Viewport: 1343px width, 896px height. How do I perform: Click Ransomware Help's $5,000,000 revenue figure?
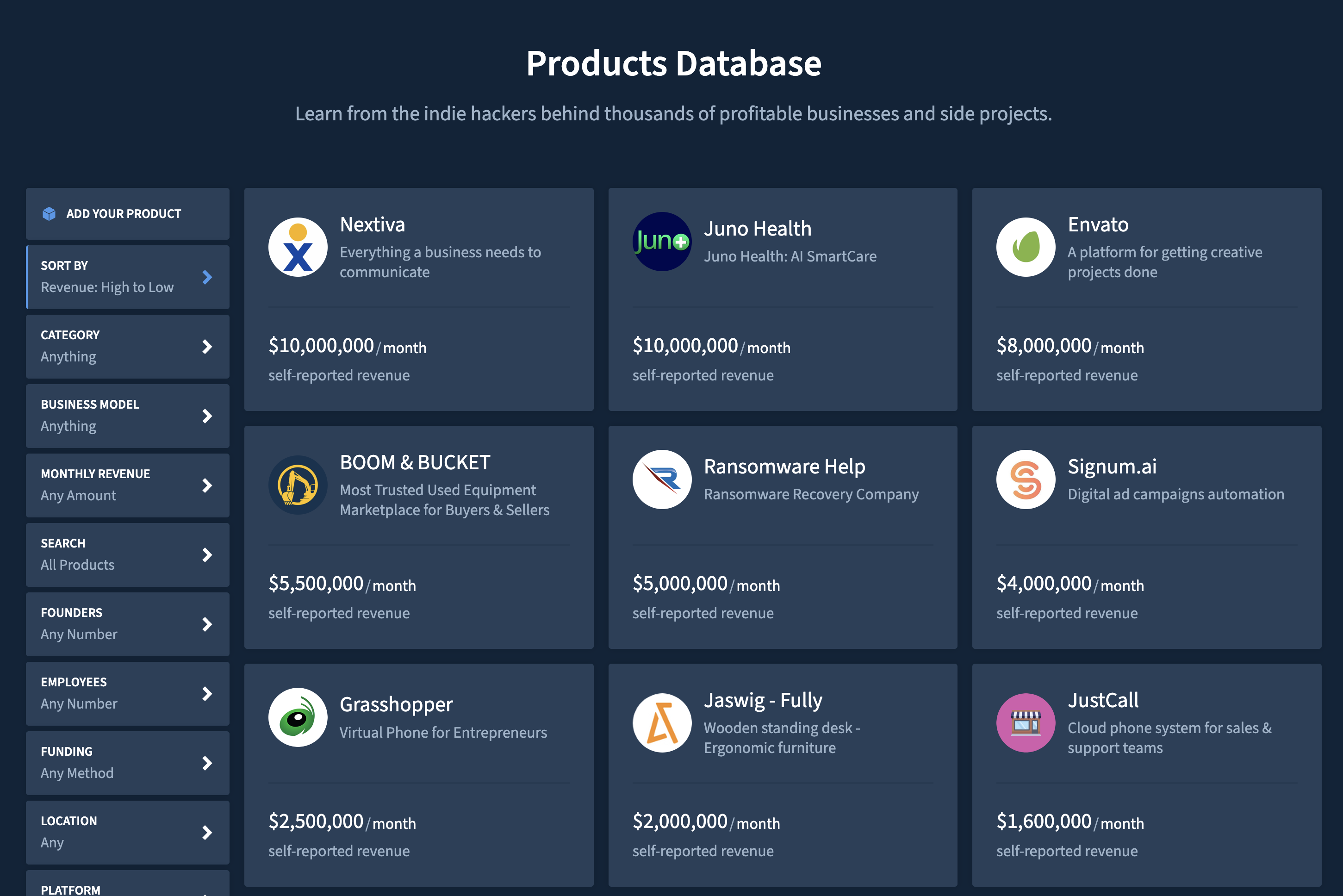(x=680, y=584)
